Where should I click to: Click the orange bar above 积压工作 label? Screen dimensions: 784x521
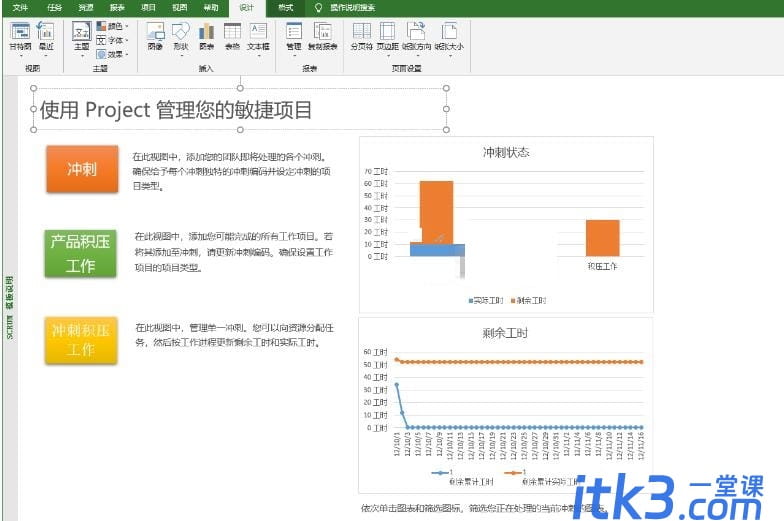coord(602,238)
